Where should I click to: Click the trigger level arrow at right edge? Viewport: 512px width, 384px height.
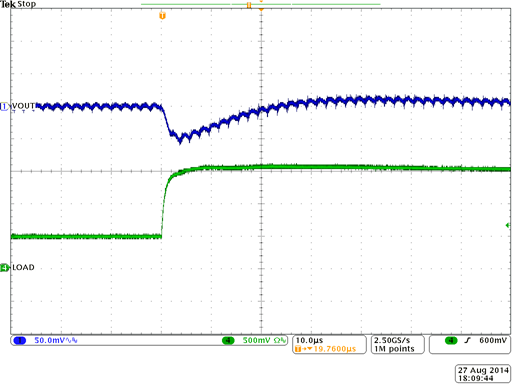pyautogui.click(x=508, y=226)
